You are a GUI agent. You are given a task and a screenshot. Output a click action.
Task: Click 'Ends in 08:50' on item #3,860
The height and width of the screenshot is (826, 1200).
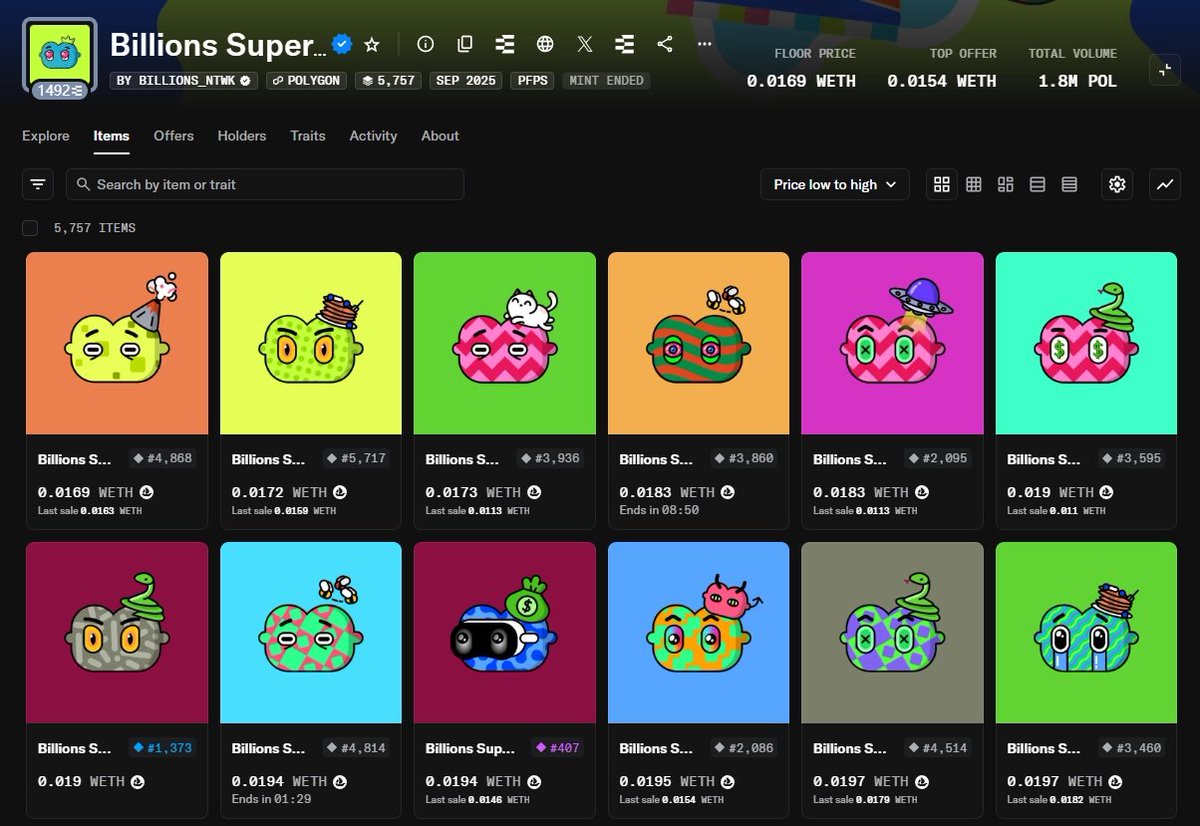[659, 510]
